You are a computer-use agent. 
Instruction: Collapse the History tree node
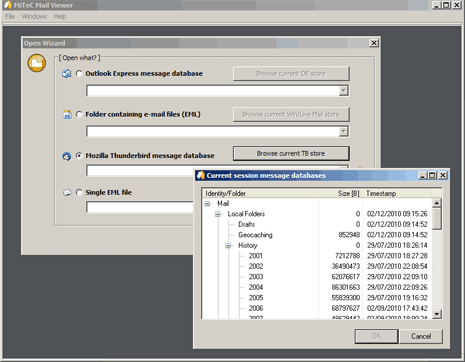tap(228, 246)
